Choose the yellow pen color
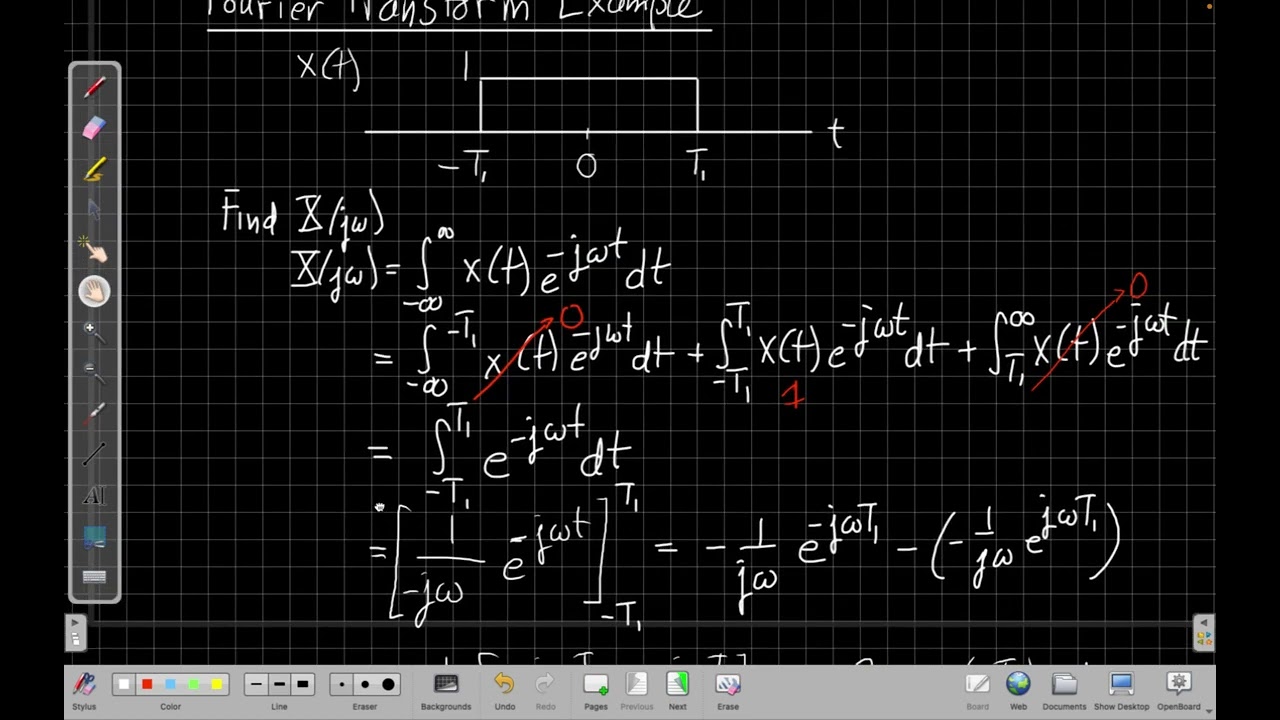Viewport: 1280px width, 720px height. [216, 684]
